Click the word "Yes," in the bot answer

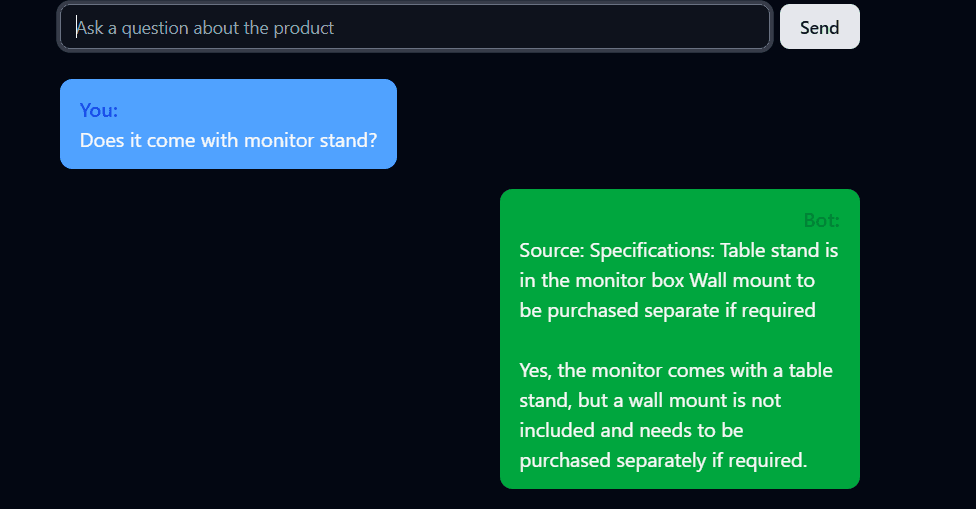(536, 370)
